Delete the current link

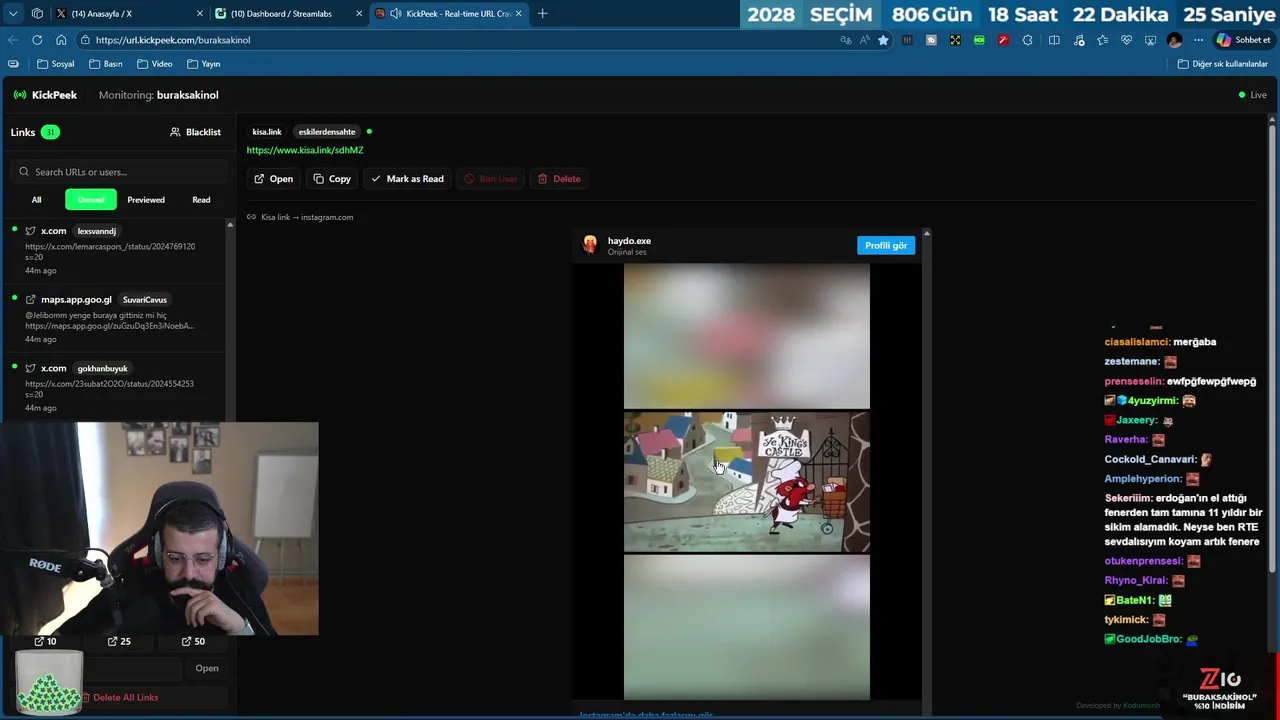point(559,179)
